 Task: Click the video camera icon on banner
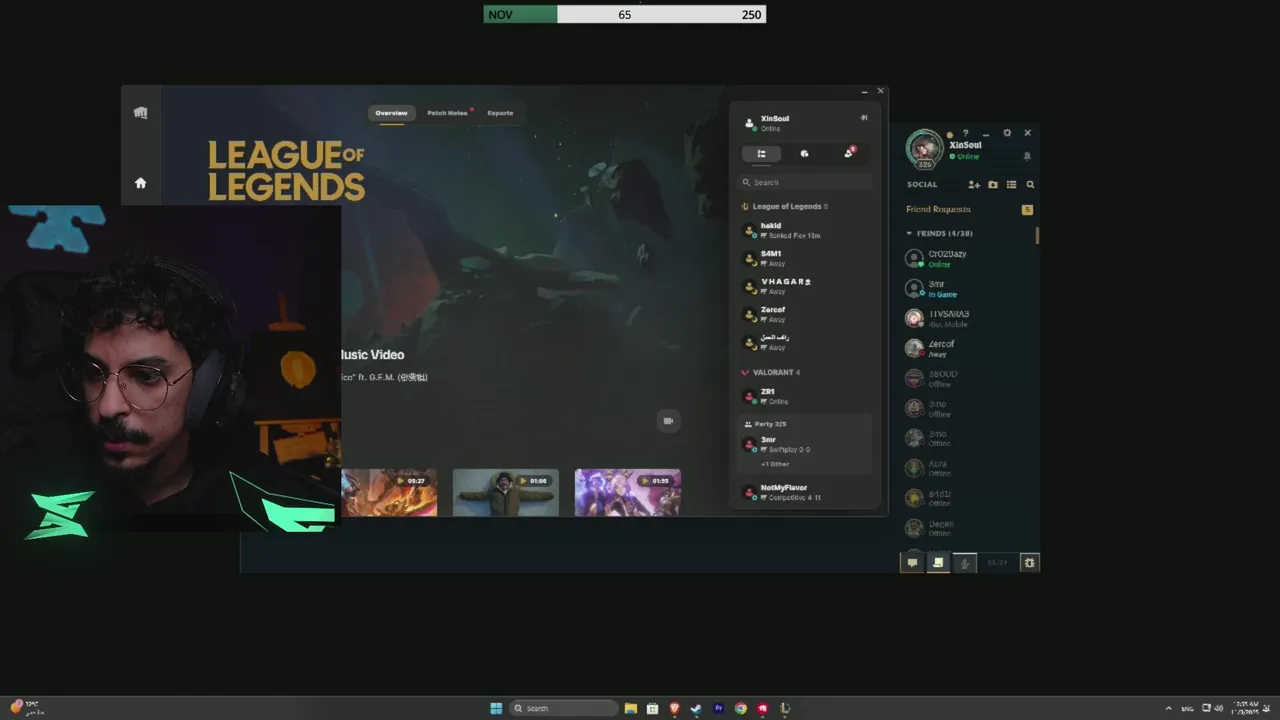coord(668,420)
